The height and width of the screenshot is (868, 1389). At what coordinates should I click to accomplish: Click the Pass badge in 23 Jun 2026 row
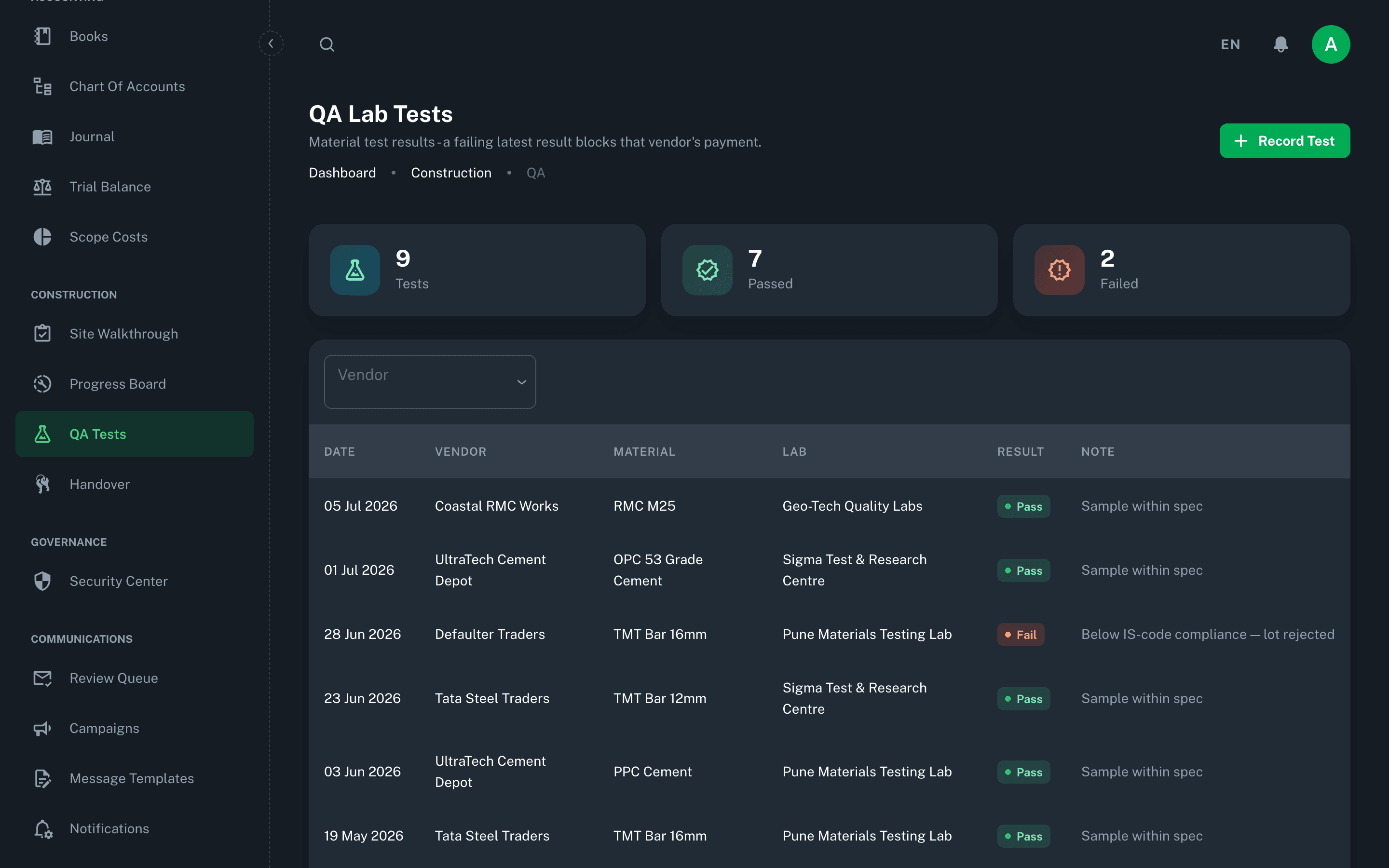tap(1023, 699)
